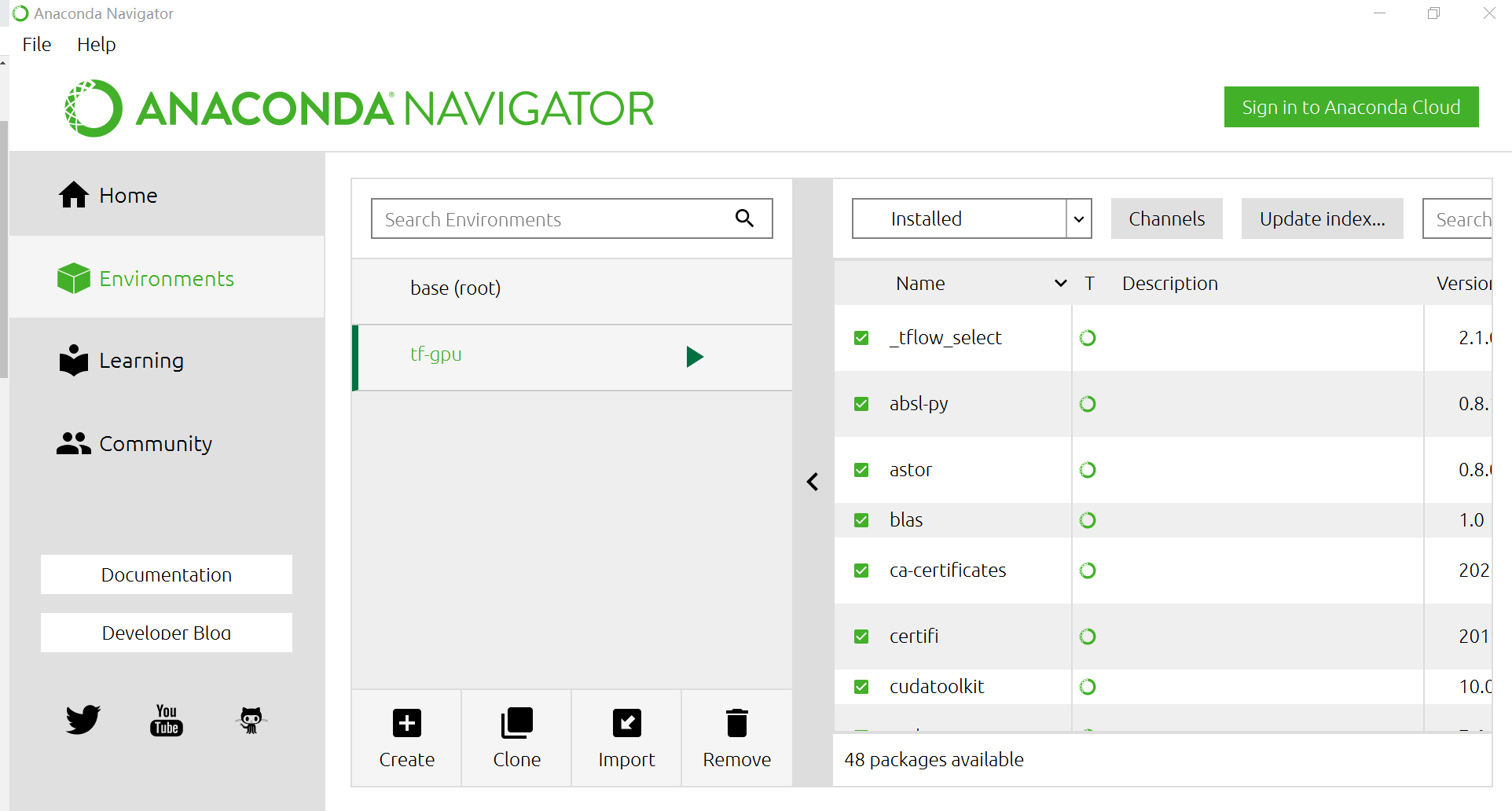Screen dimensions: 1512x811
Task: Click the absl-py package name
Action: [x=919, y=404]
